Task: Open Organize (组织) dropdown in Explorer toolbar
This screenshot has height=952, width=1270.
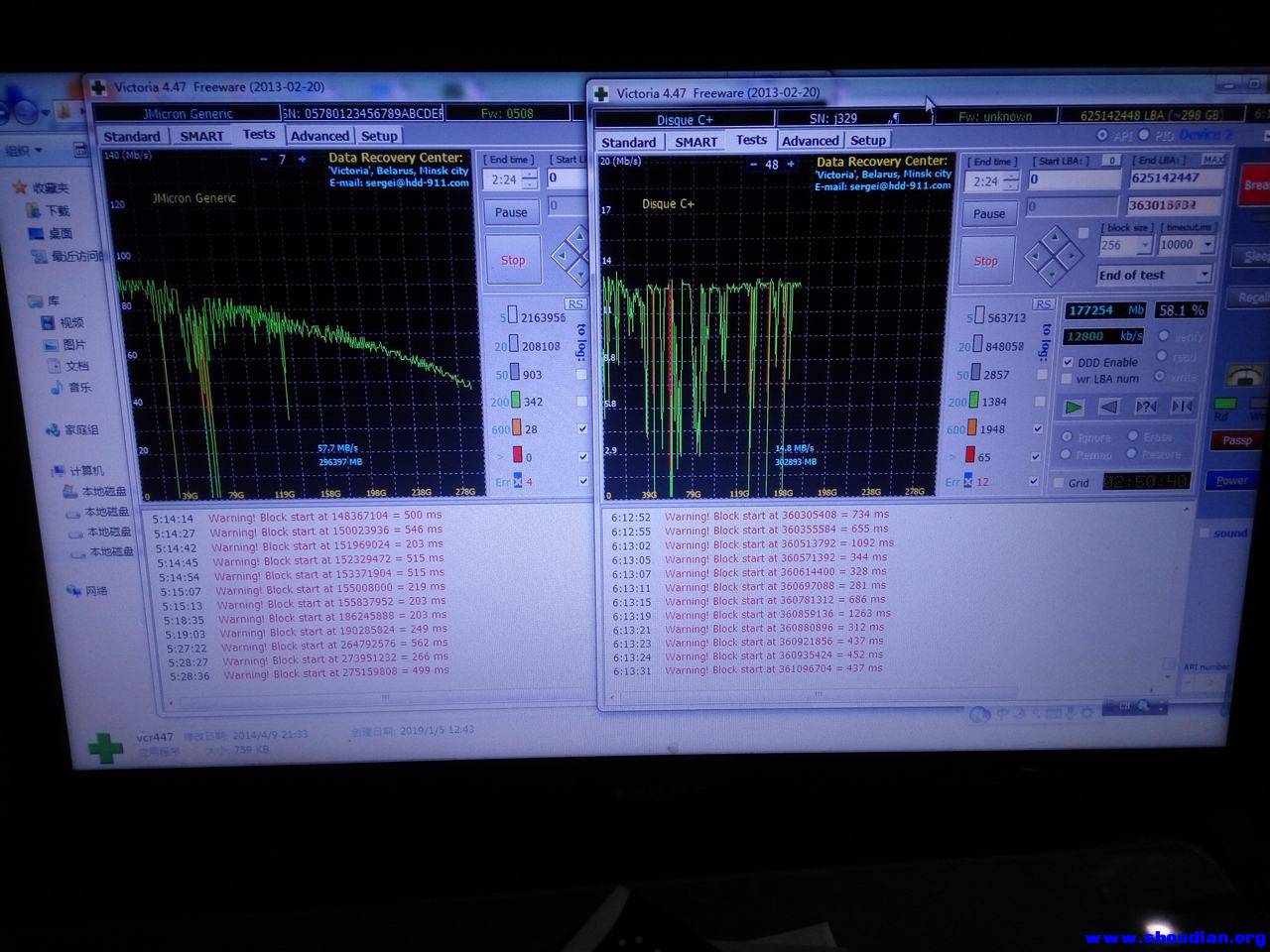Action: click(x=23, y=151)
